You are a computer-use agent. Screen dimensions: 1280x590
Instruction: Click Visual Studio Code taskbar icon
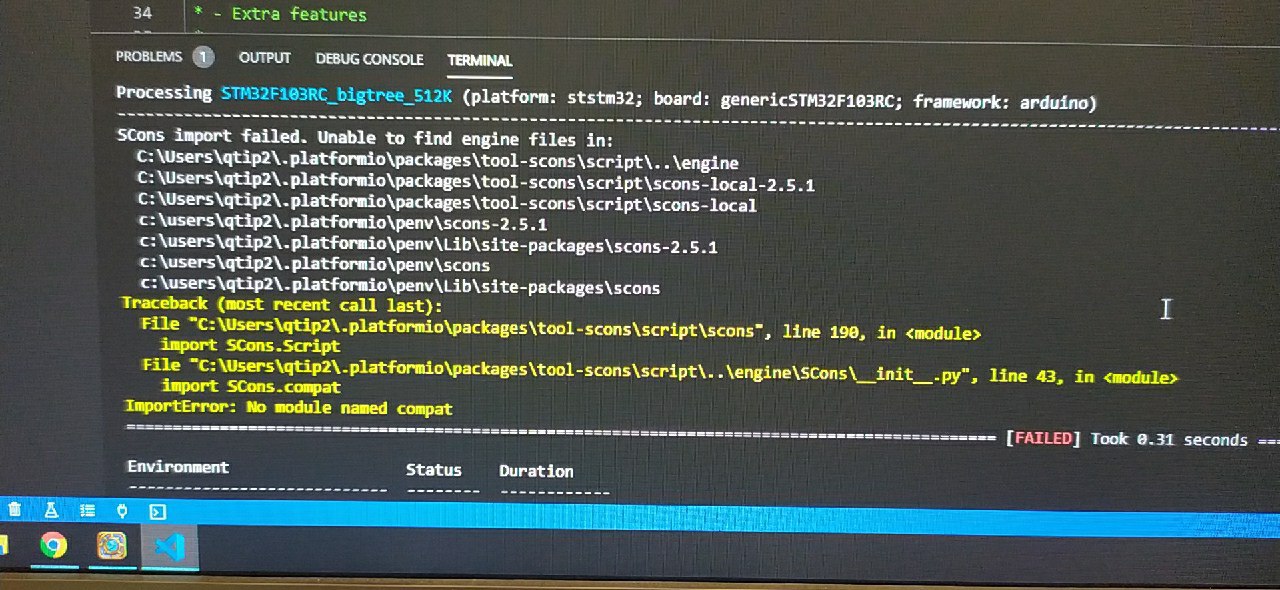click(168, 548)
